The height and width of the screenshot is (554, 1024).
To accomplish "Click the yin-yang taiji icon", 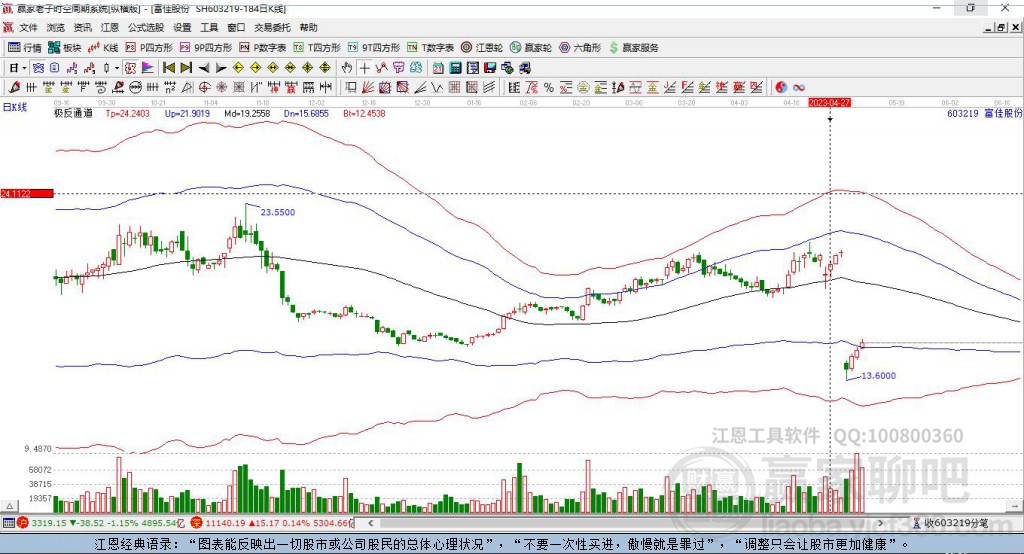I will [781, 88].
